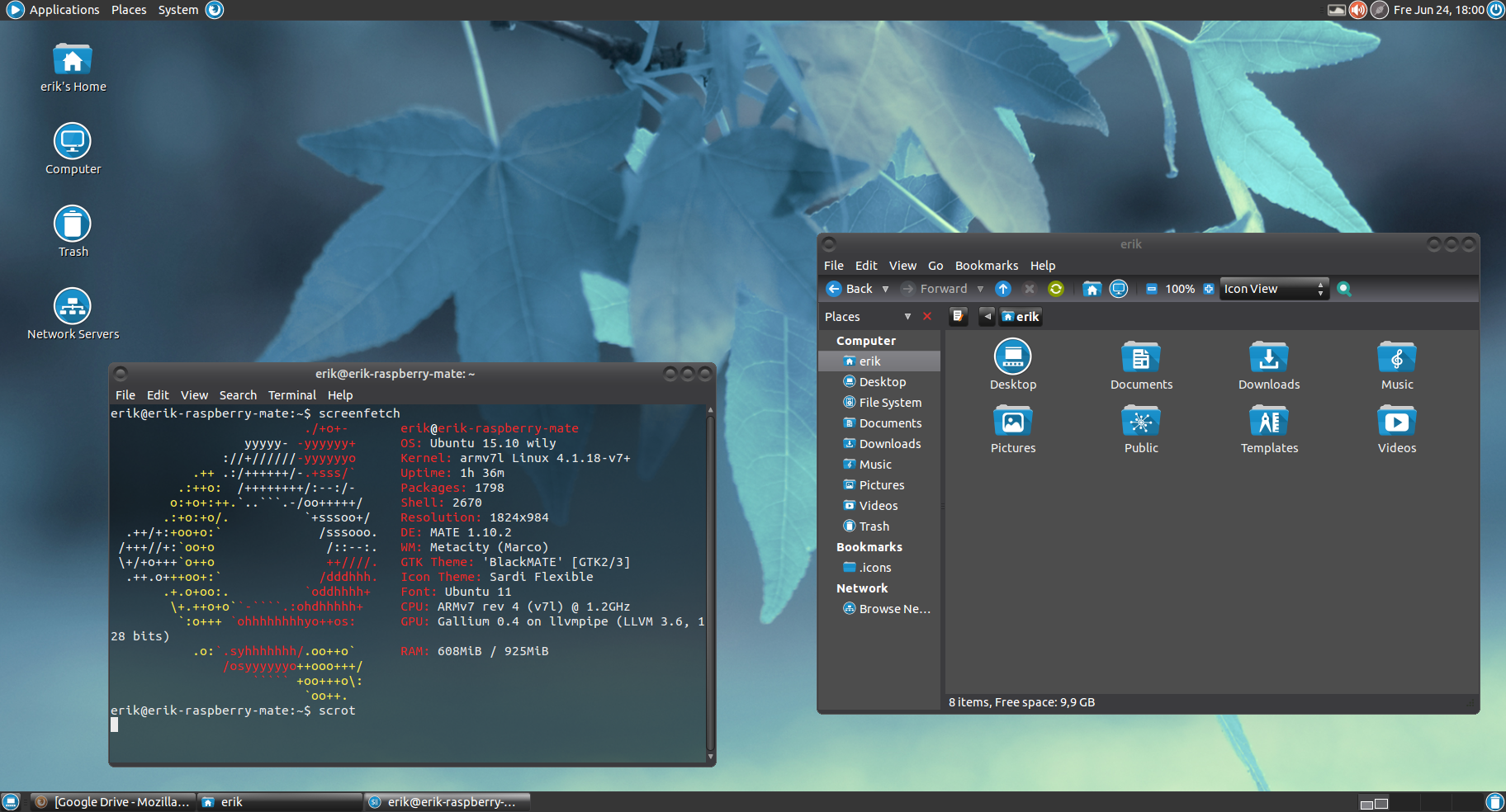Click the Forward button in file manager
Screen dimensions: 1506x812
[x=934, y=289]
